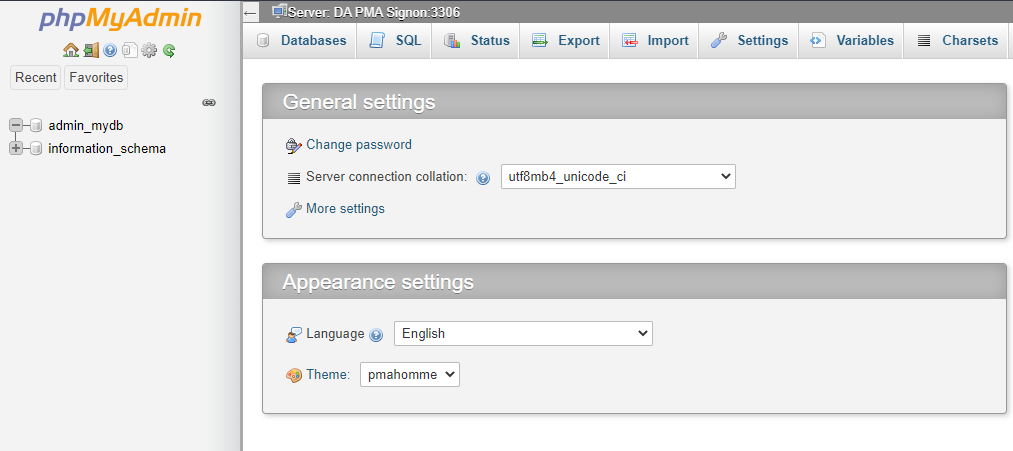1013x451 pixels.
Task: Click the chain link icon in sidebar
Action: (x=209, y=102)
